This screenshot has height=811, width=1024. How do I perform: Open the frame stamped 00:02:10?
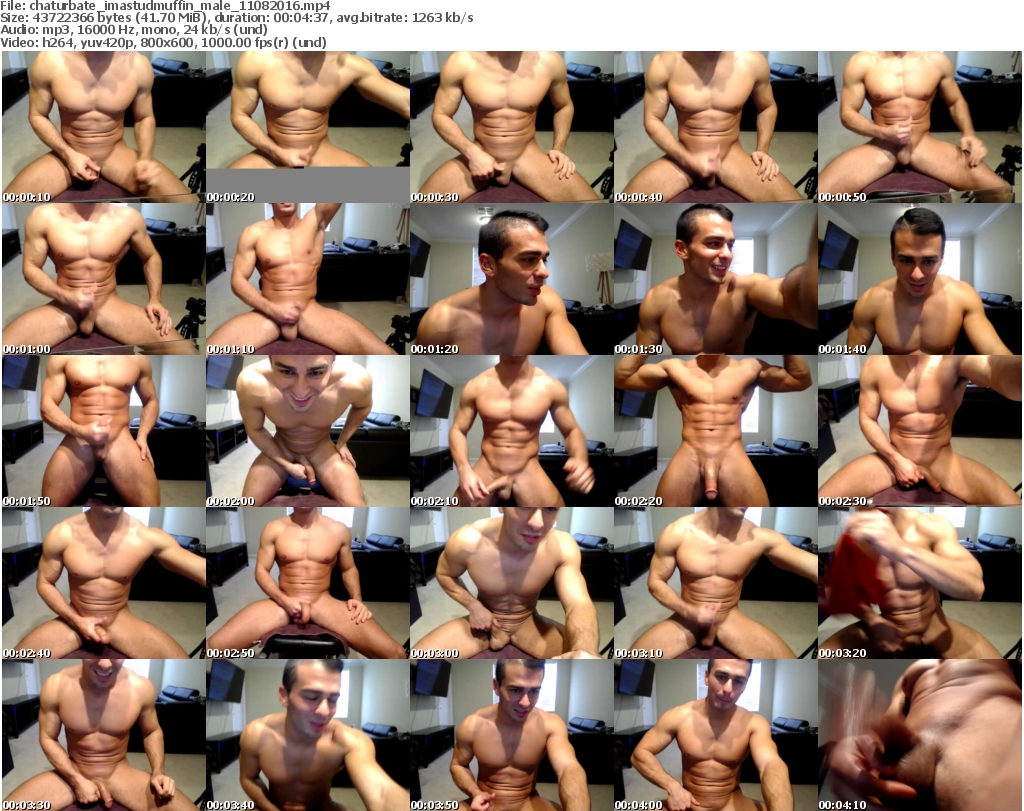coord(511,431)
